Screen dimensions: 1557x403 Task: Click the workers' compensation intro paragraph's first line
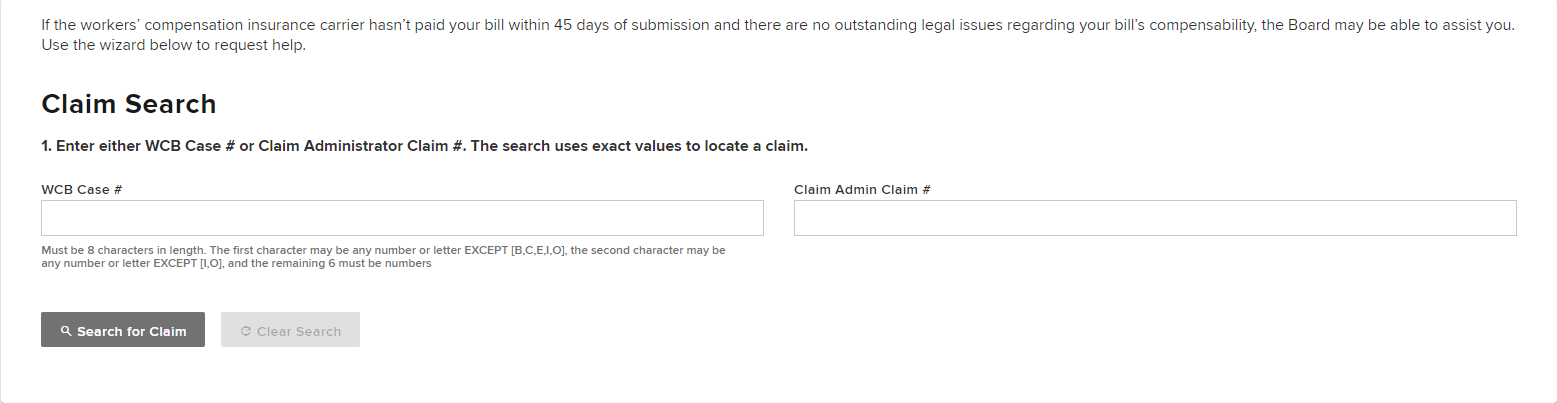tap(500, 25)
